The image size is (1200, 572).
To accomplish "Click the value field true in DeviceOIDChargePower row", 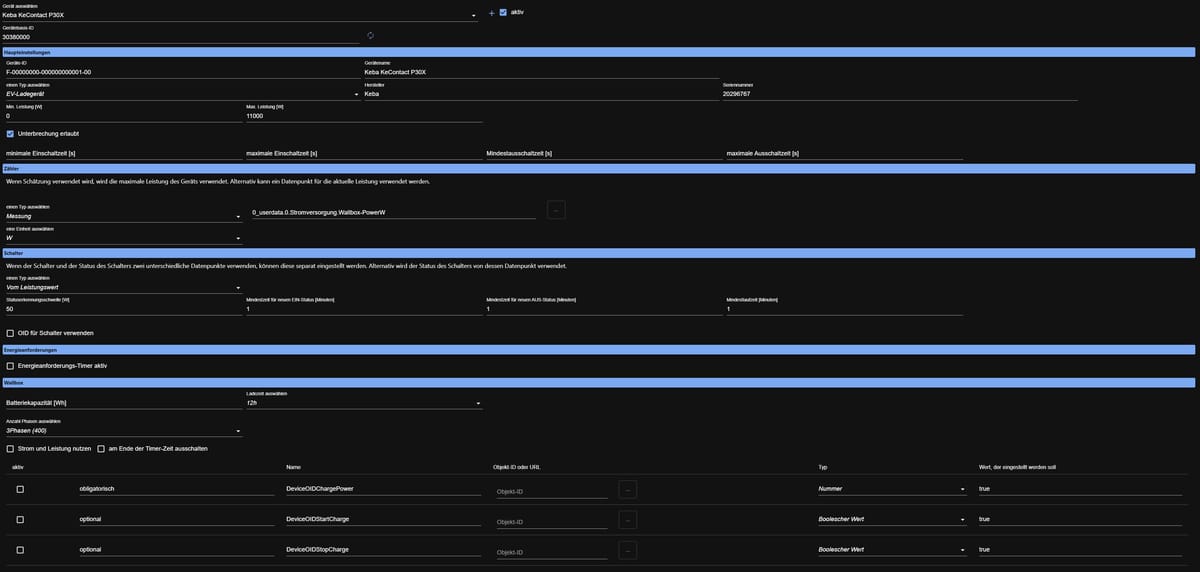I will (1082, 489).
